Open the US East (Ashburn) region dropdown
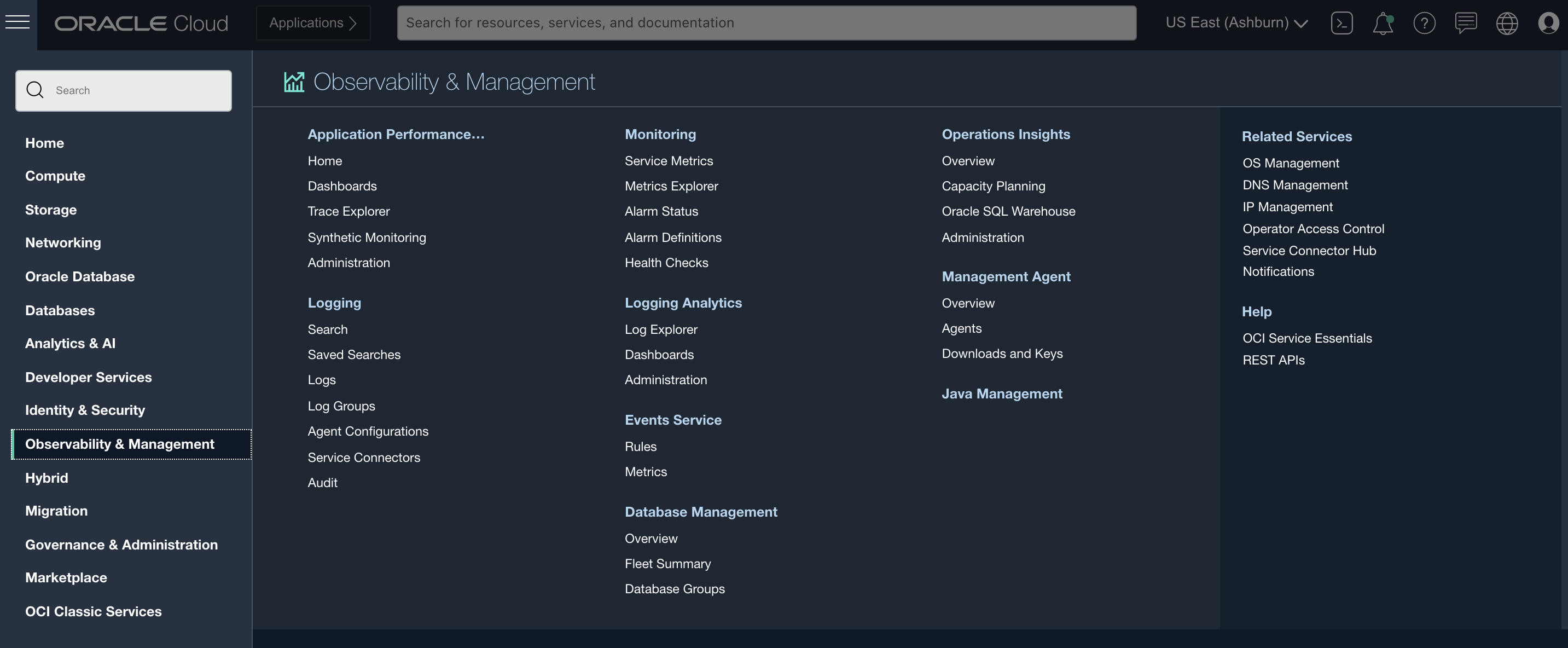 1236,22
